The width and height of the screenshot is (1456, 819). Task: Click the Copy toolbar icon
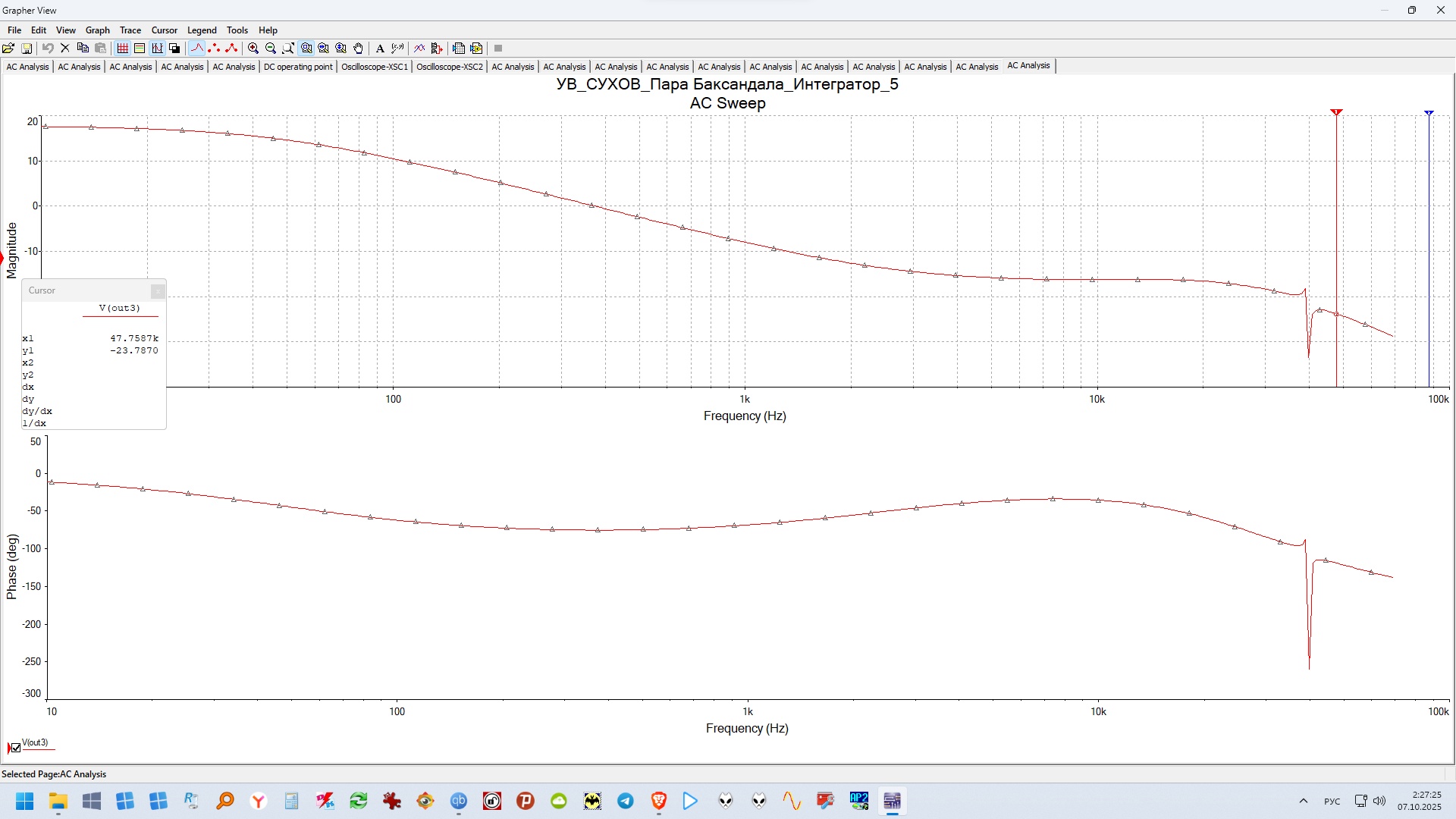coord(83,48)
